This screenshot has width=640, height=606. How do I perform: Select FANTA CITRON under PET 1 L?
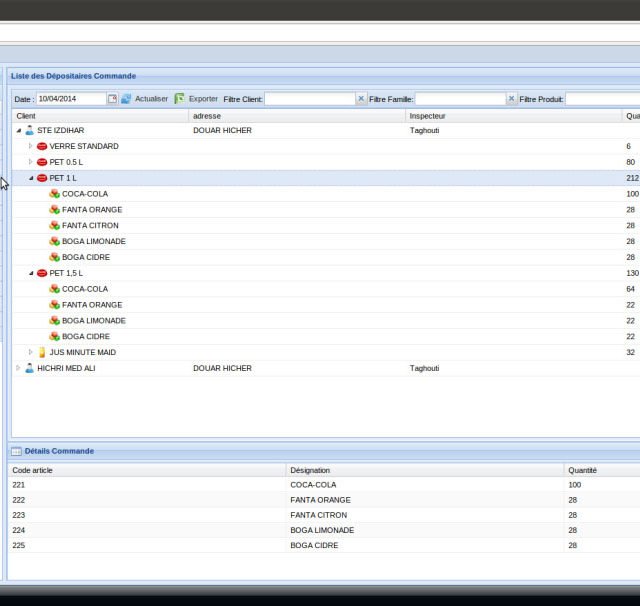tap(92, 225)
